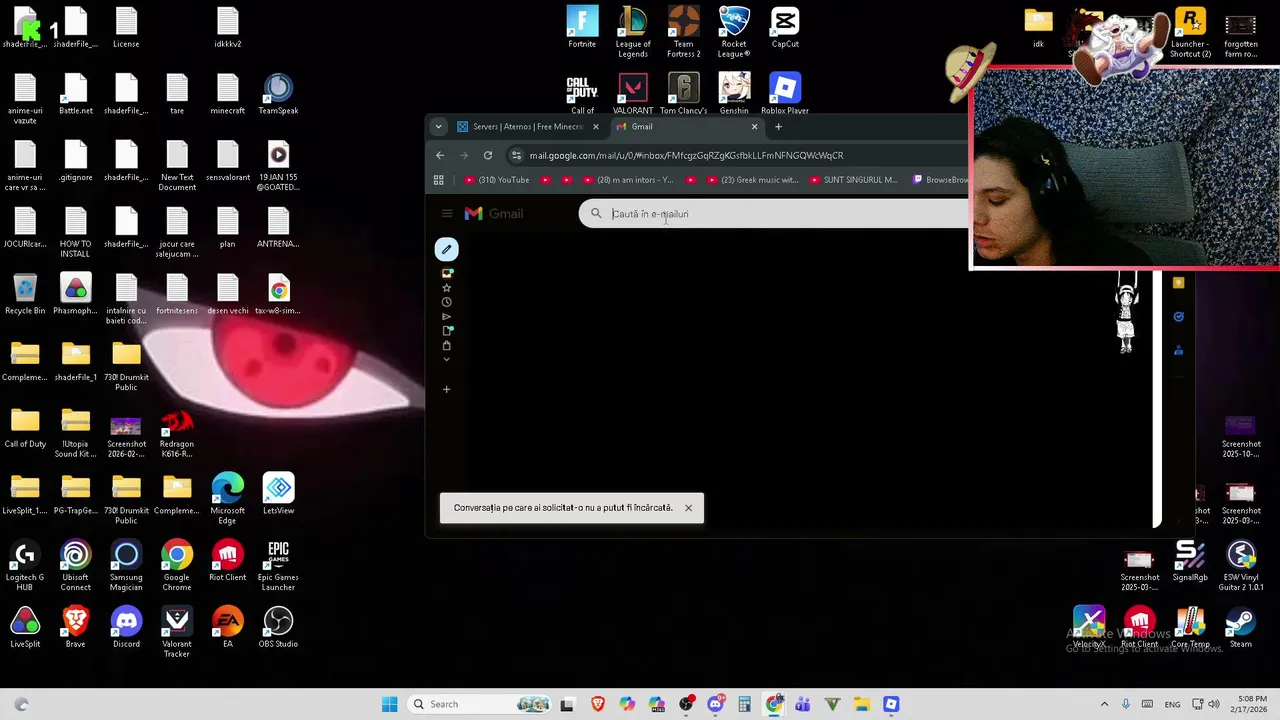Create new label with plus icon in Gmail
Screen dimensions: 1280x720
[447, 389]
